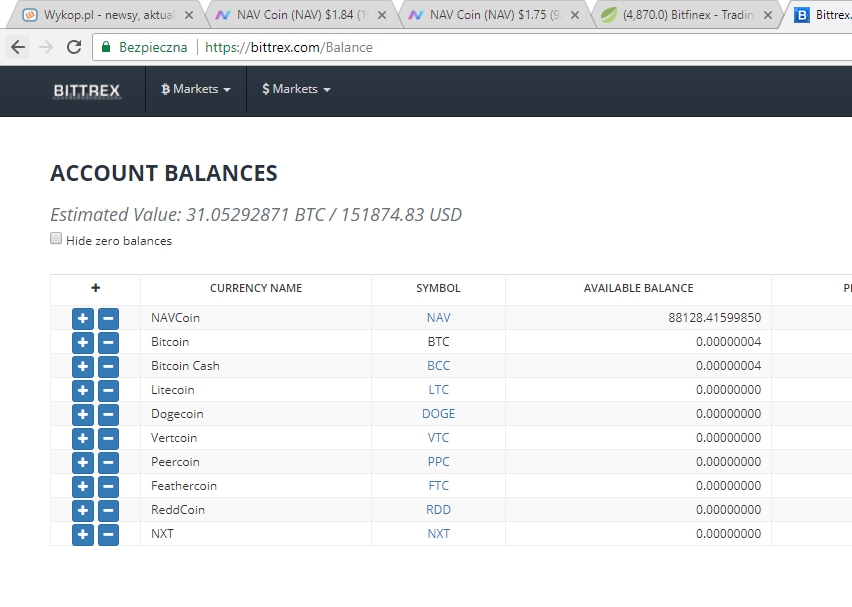Switch to the Bitfinex trading tab

[x=685, y=15]
